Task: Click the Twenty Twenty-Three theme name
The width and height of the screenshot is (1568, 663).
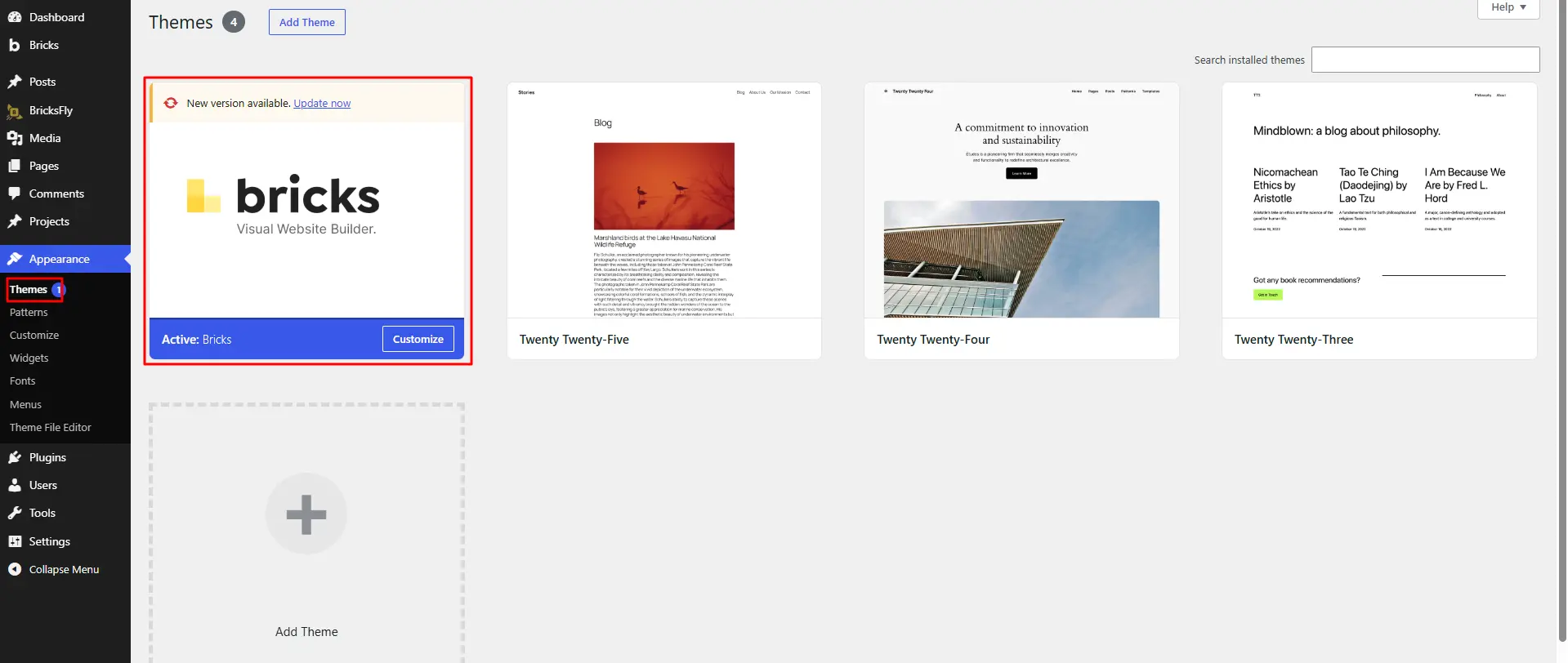Action: [x=1293, y=340]
